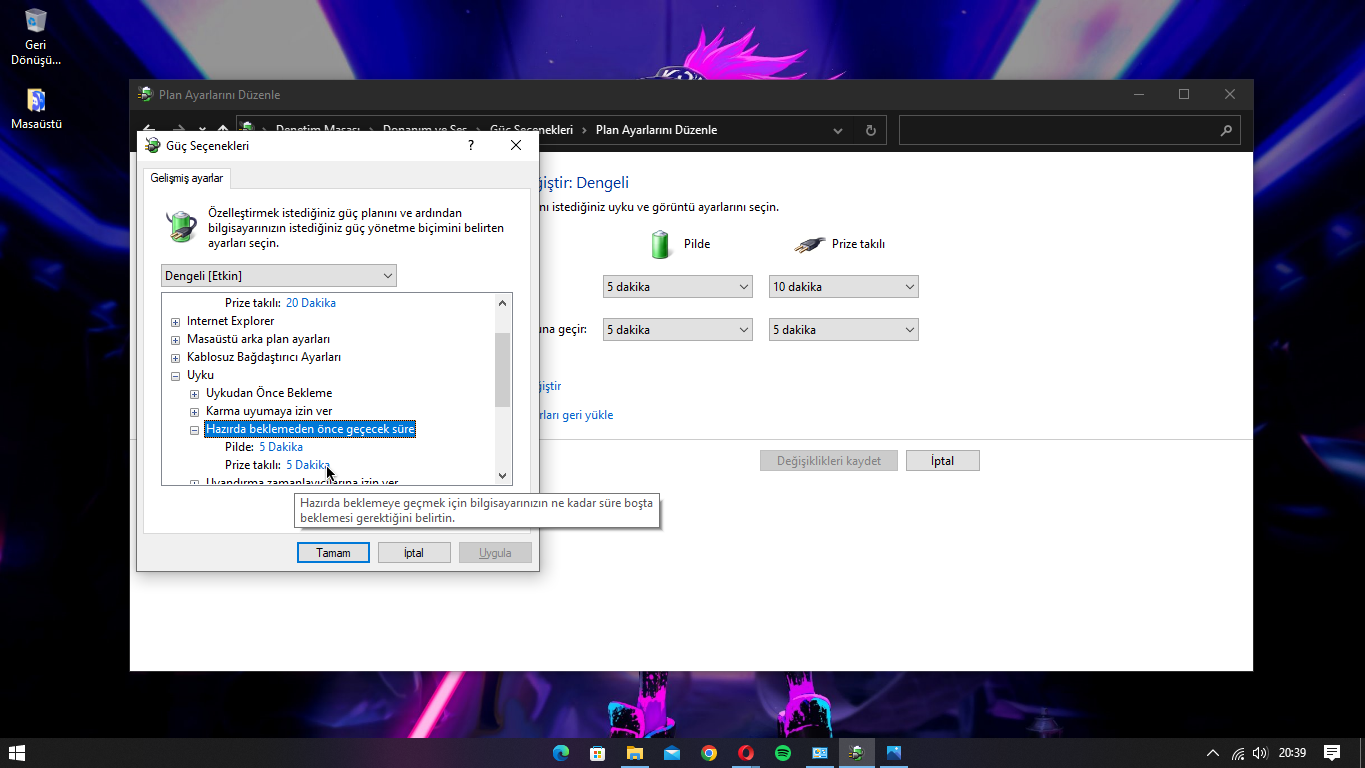This screenshot has width=1365, height=768.
Task: Open the Photos app on the taskbar
Action: pos(893,753)
